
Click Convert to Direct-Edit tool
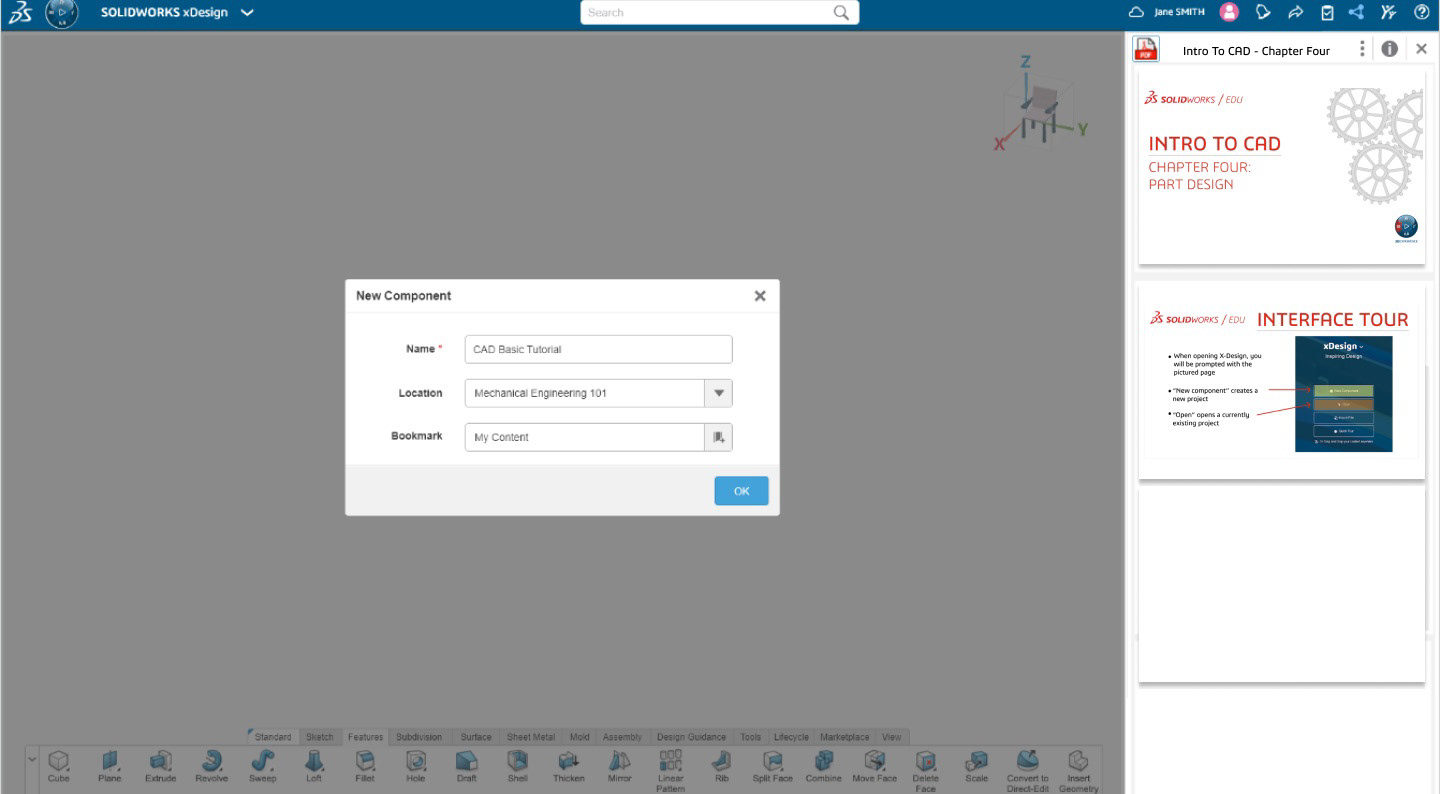pyautogui.click(x=1028, y=771)
